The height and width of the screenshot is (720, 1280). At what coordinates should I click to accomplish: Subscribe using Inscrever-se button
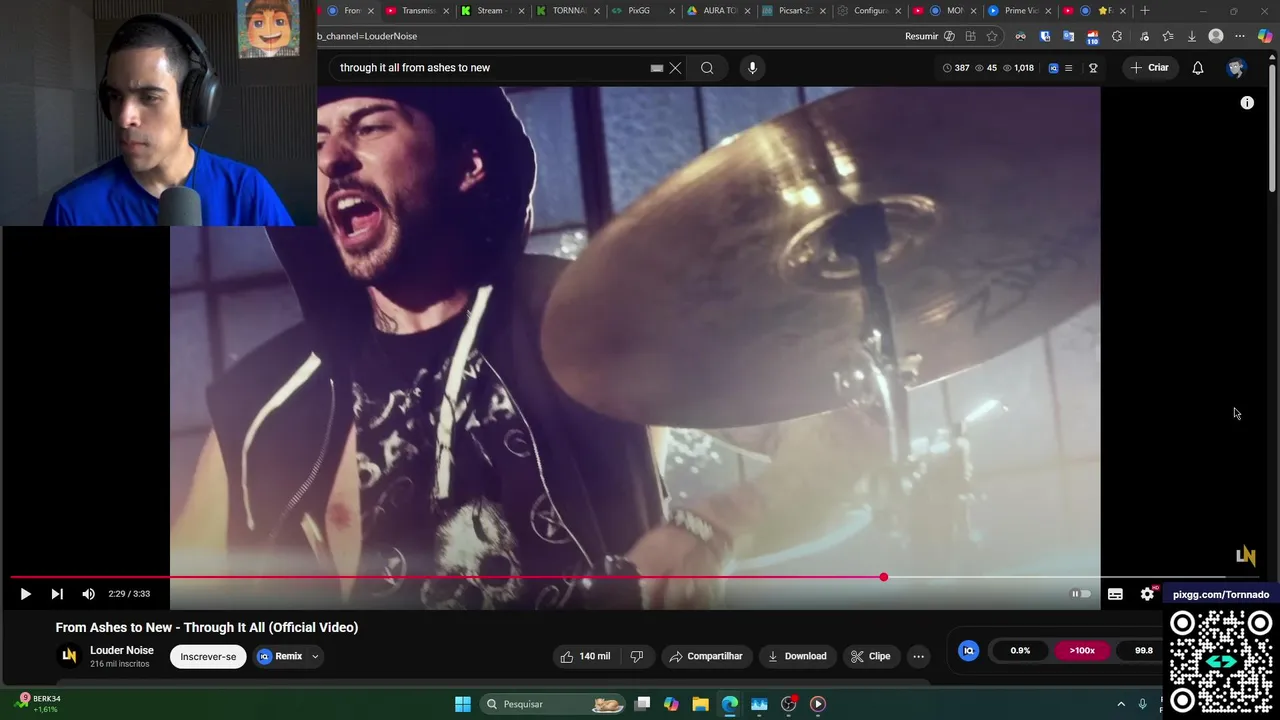point(208,656)
